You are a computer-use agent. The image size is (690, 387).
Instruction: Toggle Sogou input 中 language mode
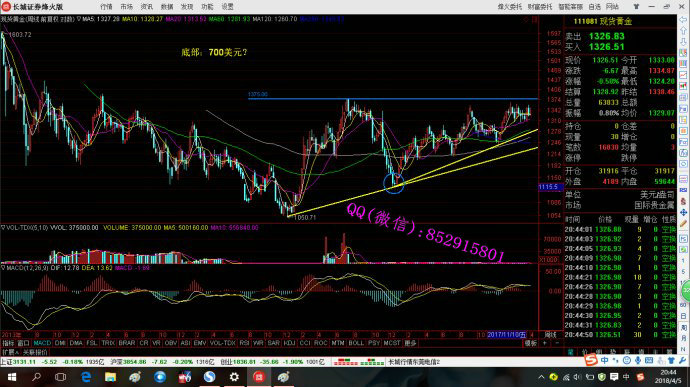point(604,361)
